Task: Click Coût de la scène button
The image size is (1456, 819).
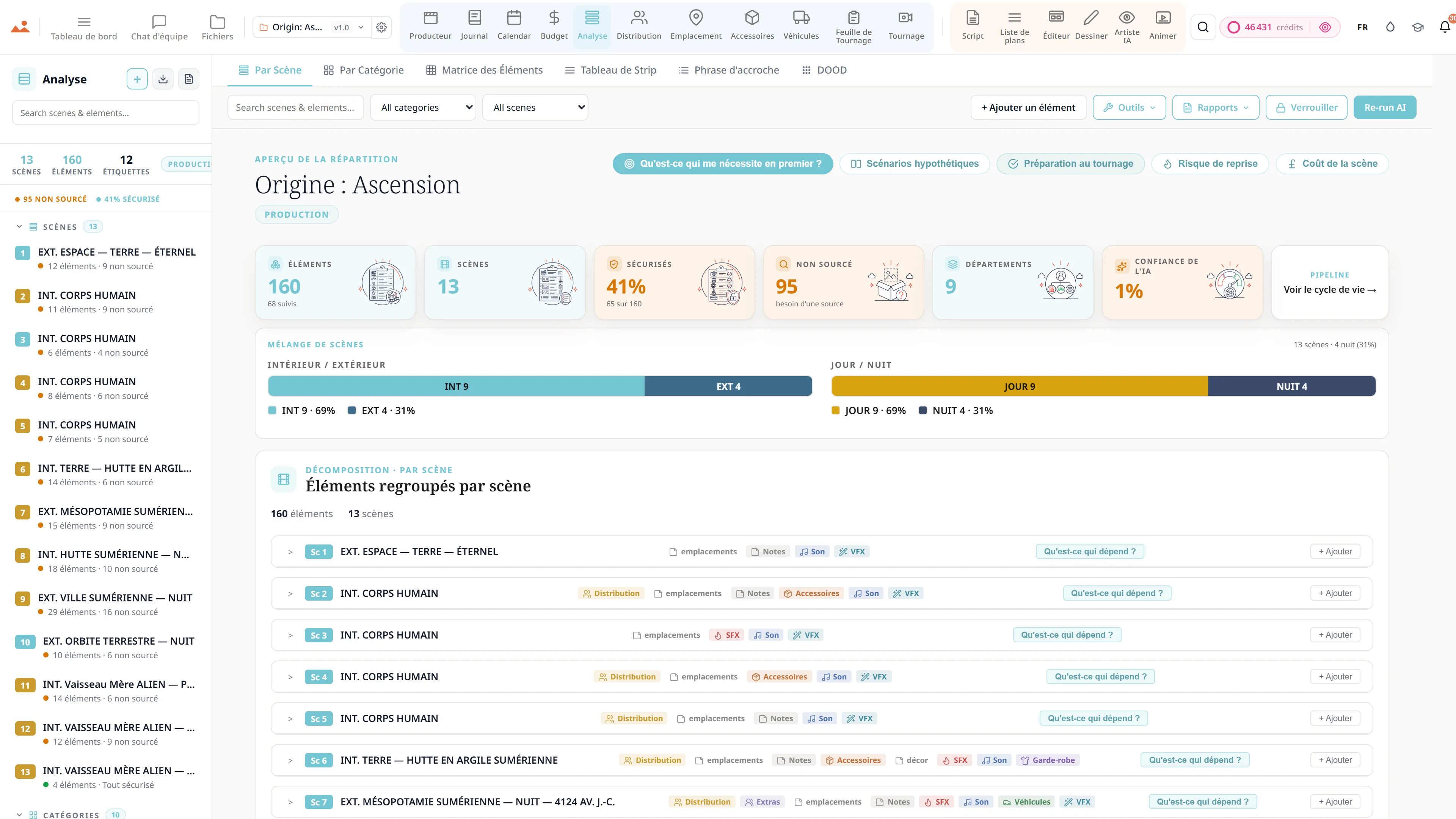Action: (1332, 164)
